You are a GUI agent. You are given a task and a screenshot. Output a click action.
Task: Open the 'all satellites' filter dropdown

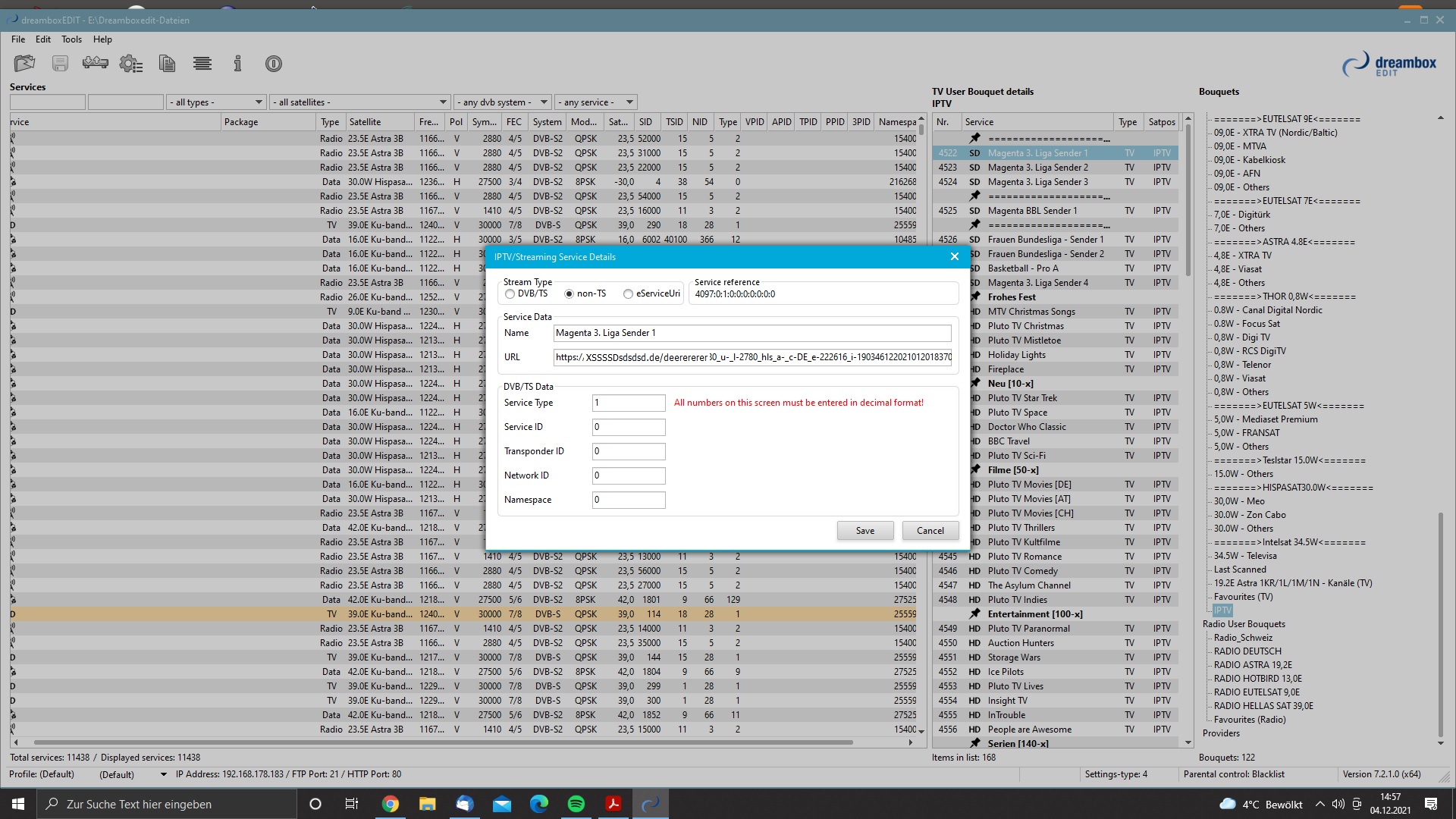tap(360, 102)
